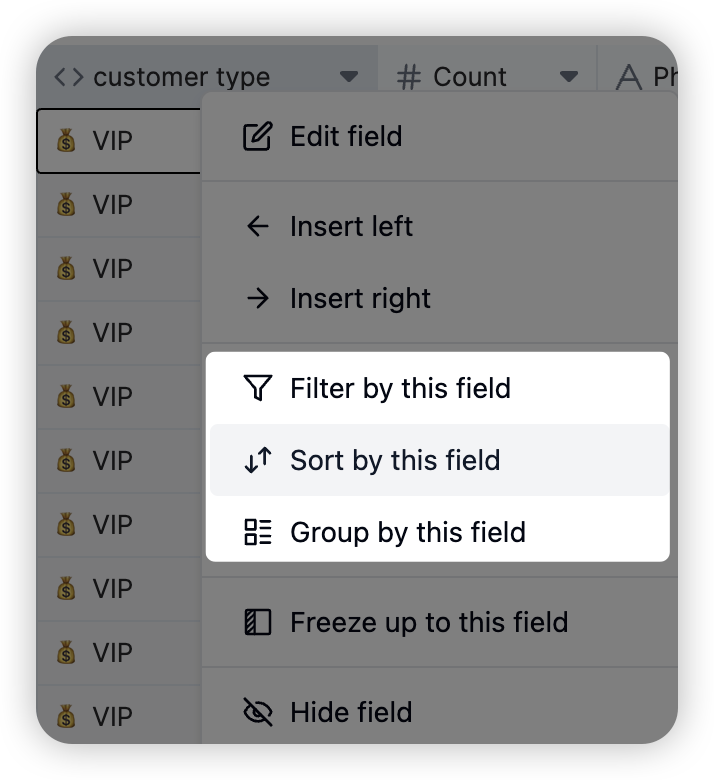Screen dimensions: 714x780
Task: Choose Hide field menu entry
Action: pyautogui.click(x=439, y=712)
